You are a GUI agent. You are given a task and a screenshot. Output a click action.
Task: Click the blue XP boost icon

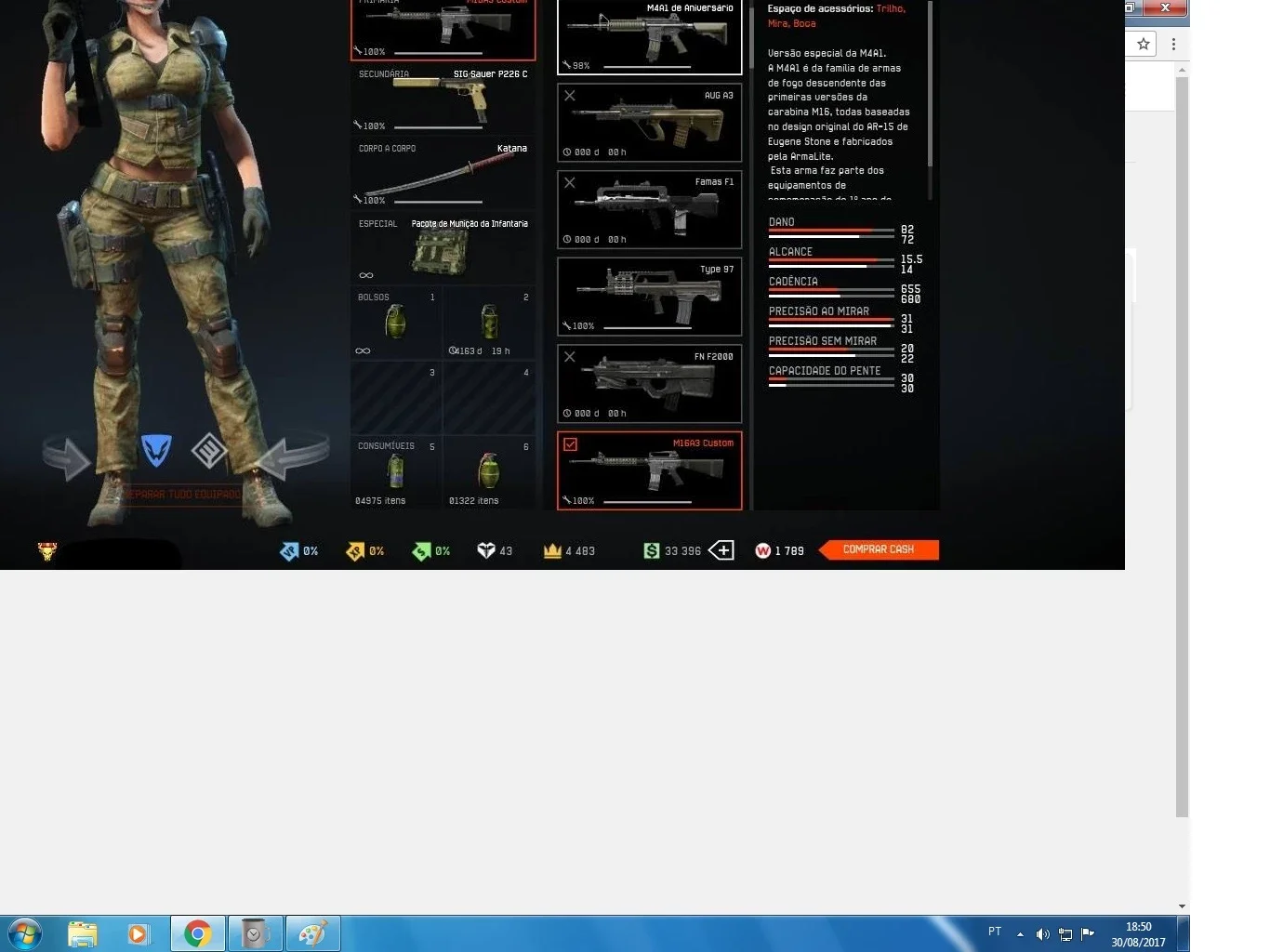pos(289,551)
